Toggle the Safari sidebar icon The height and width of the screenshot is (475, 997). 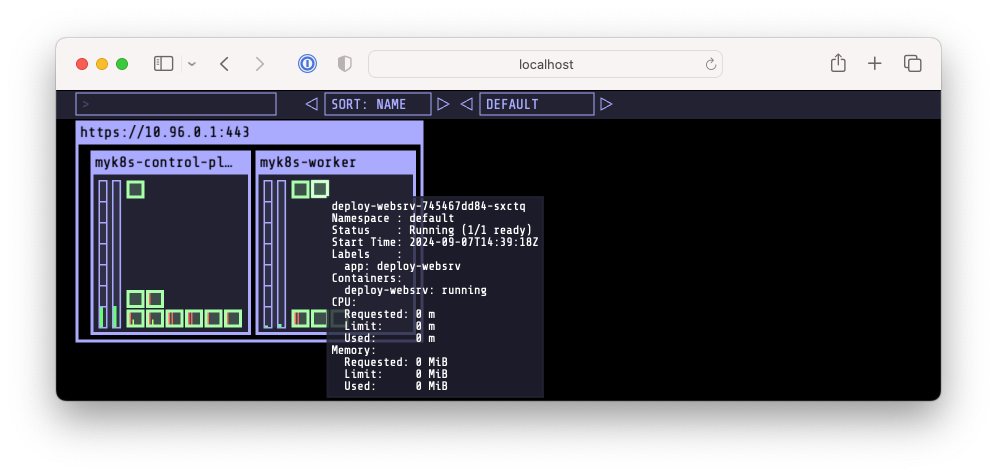click(x=163, y=64)
